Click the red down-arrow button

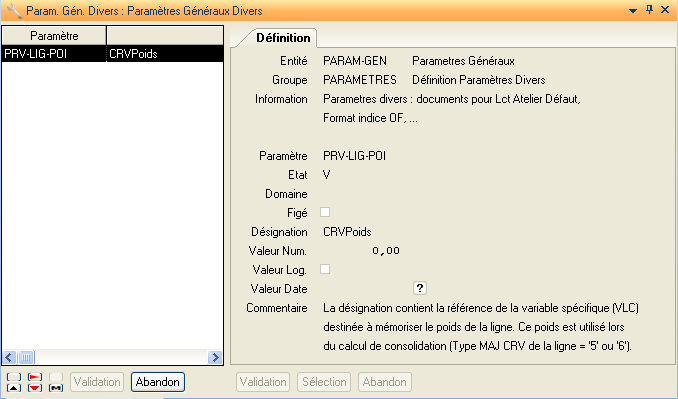35,388
